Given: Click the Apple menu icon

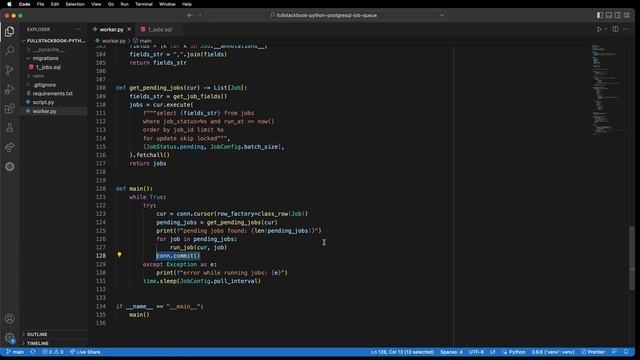Looking at the screenshot, I should [x=9, y=4].
